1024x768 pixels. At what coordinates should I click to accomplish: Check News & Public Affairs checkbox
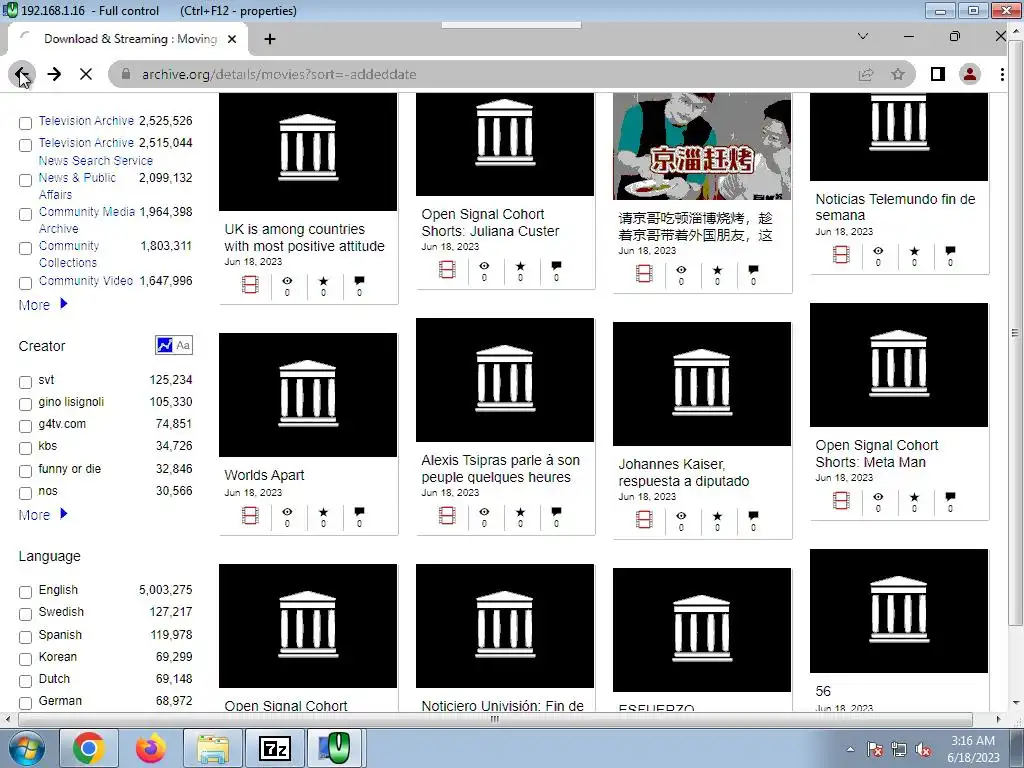(25, 180)
